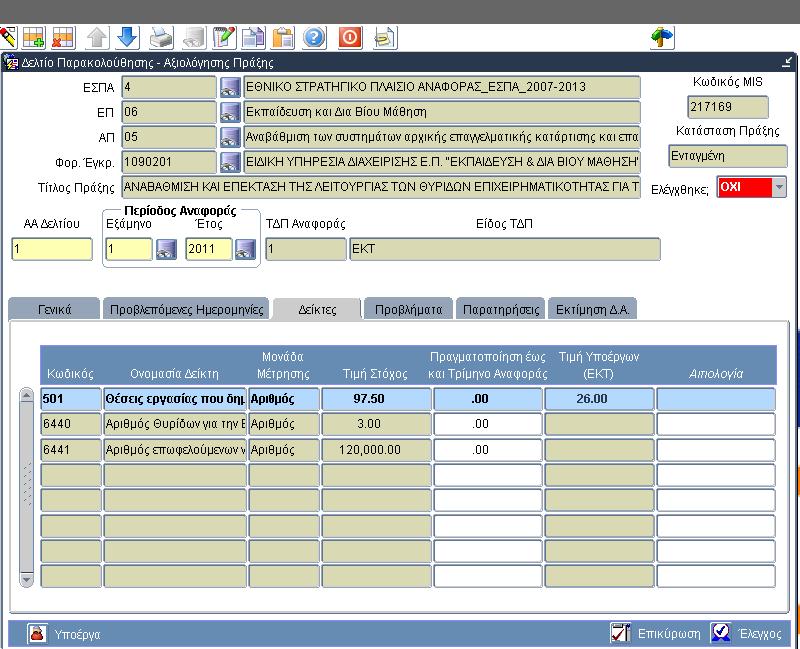Click the Έλεγχος button label
Viewport: 800px width, 649px height.
tap(760, 634)
